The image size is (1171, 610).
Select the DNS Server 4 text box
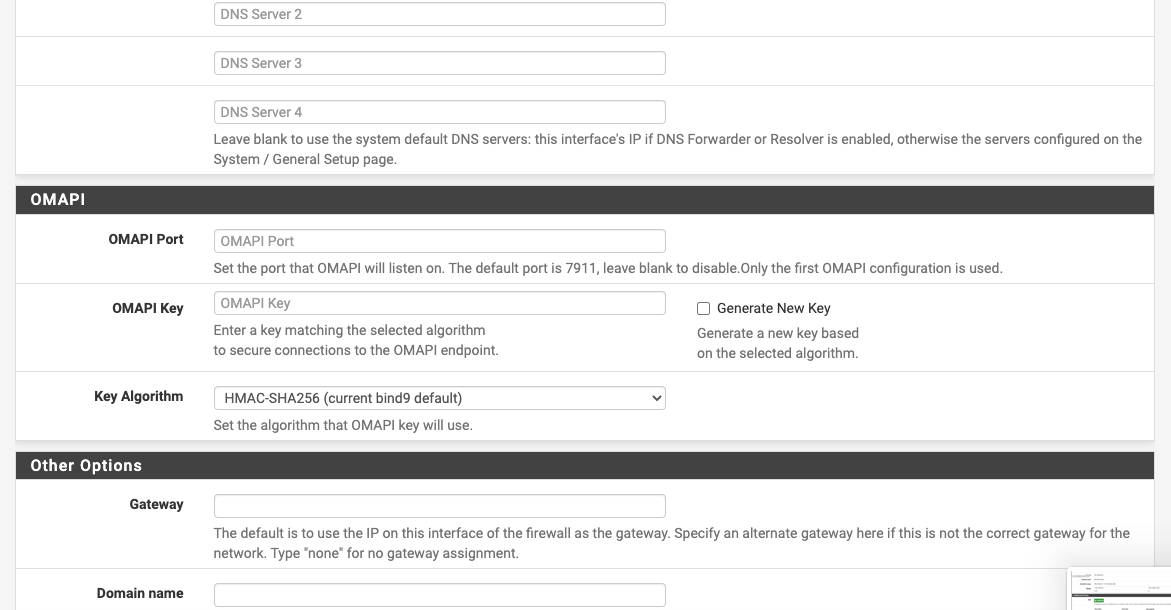click(x=439, y=112)
